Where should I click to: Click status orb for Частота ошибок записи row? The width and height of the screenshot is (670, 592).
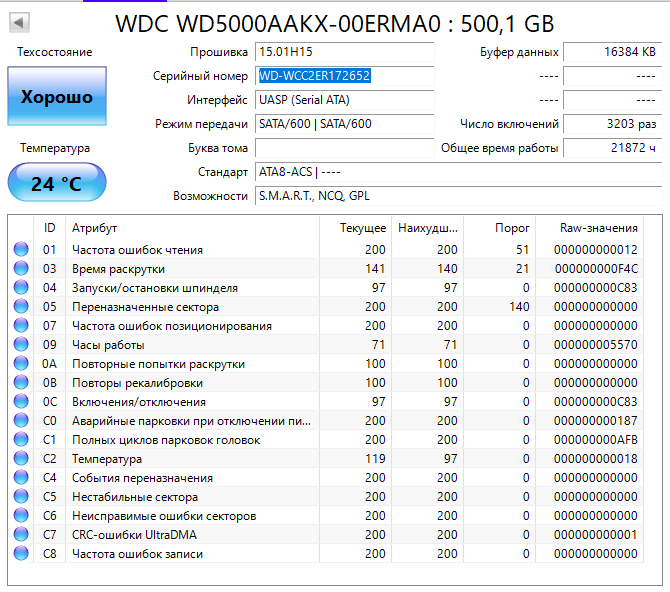click(21, 554)
